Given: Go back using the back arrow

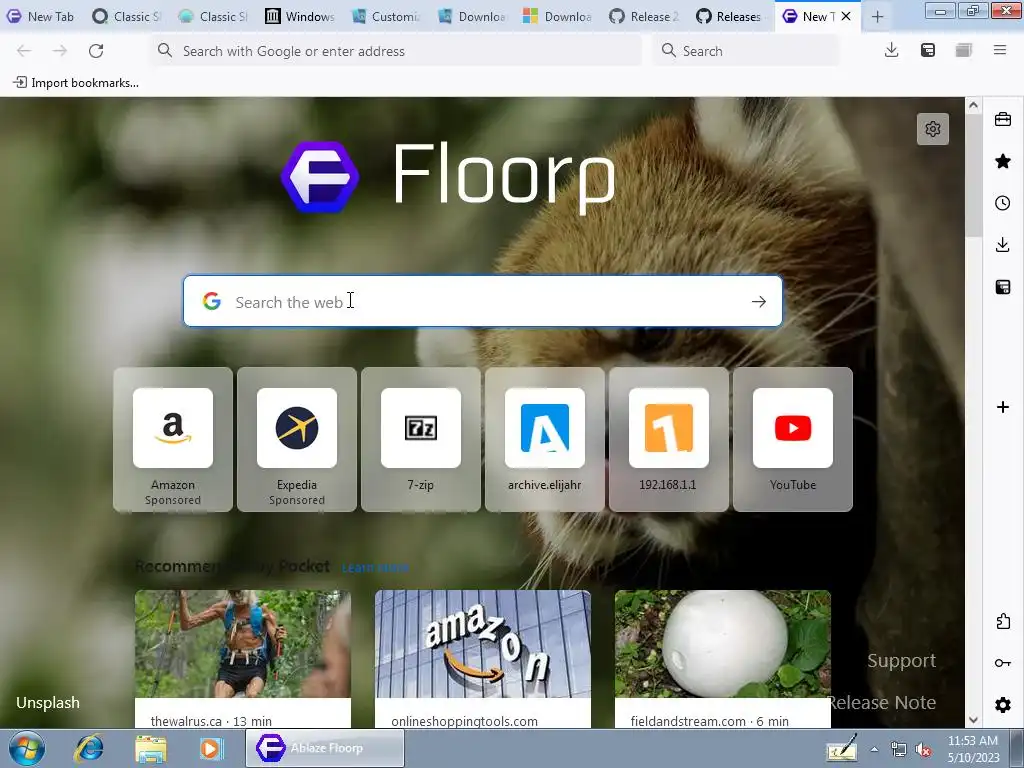Looking at the screenshot, I should [24, 51].
